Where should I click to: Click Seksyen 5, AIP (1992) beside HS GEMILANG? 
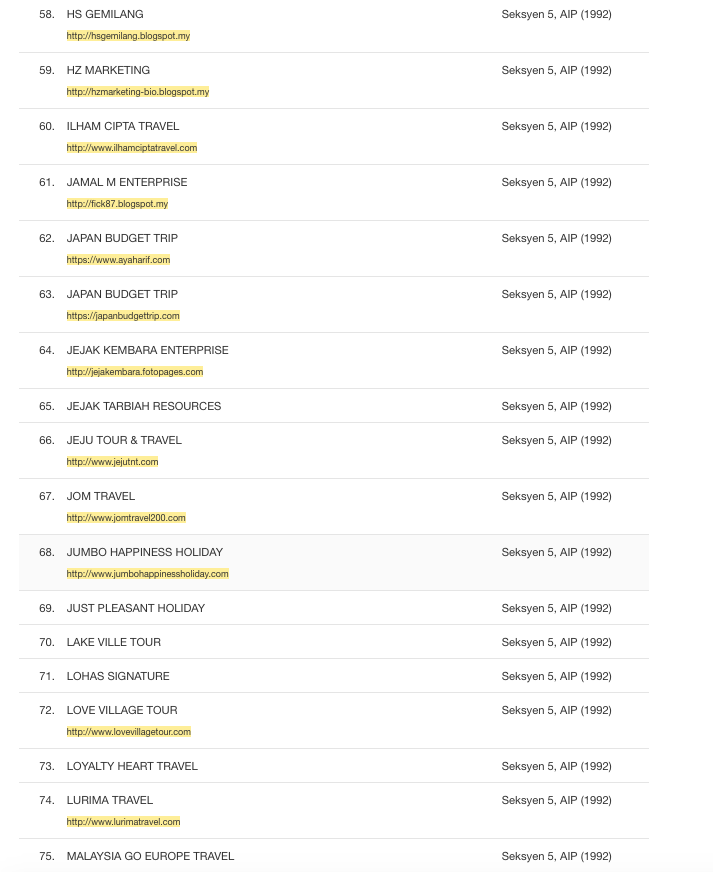(x=556, y=14)
